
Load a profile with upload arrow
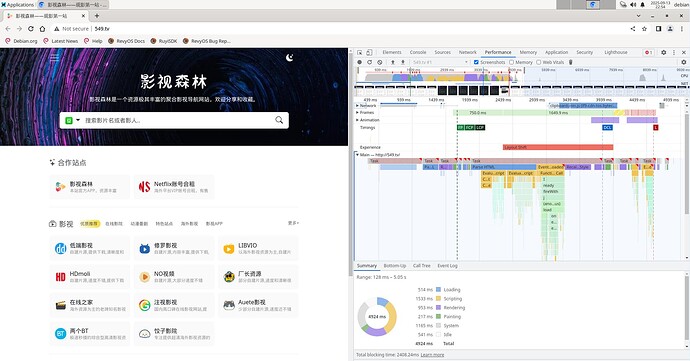(x=393, y=63)
